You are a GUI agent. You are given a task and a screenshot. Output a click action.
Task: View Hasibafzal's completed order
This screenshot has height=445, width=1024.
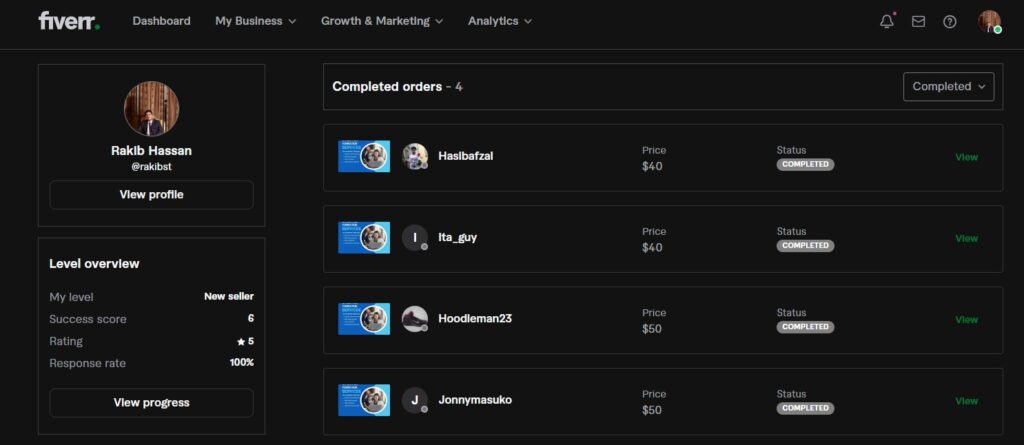click(x=966, y=157)
